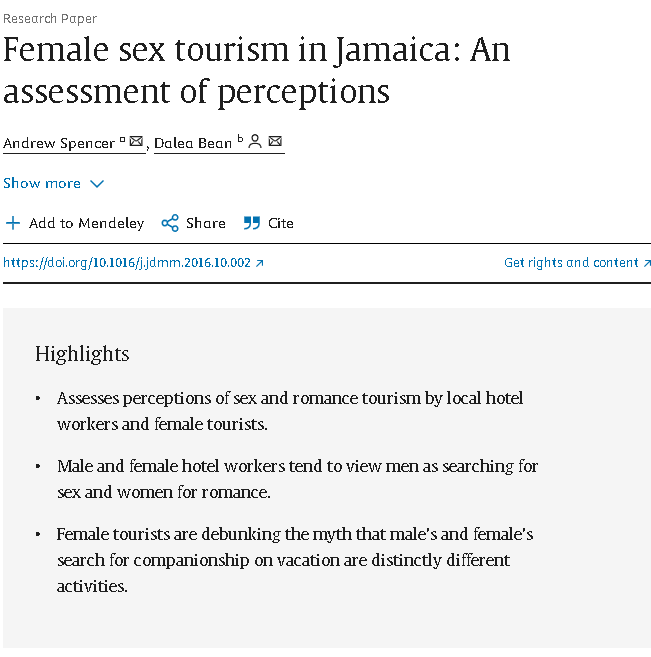This screenshot has width=651, height=657.
Task: Click the Cite button label
Action: click(281, 223)
